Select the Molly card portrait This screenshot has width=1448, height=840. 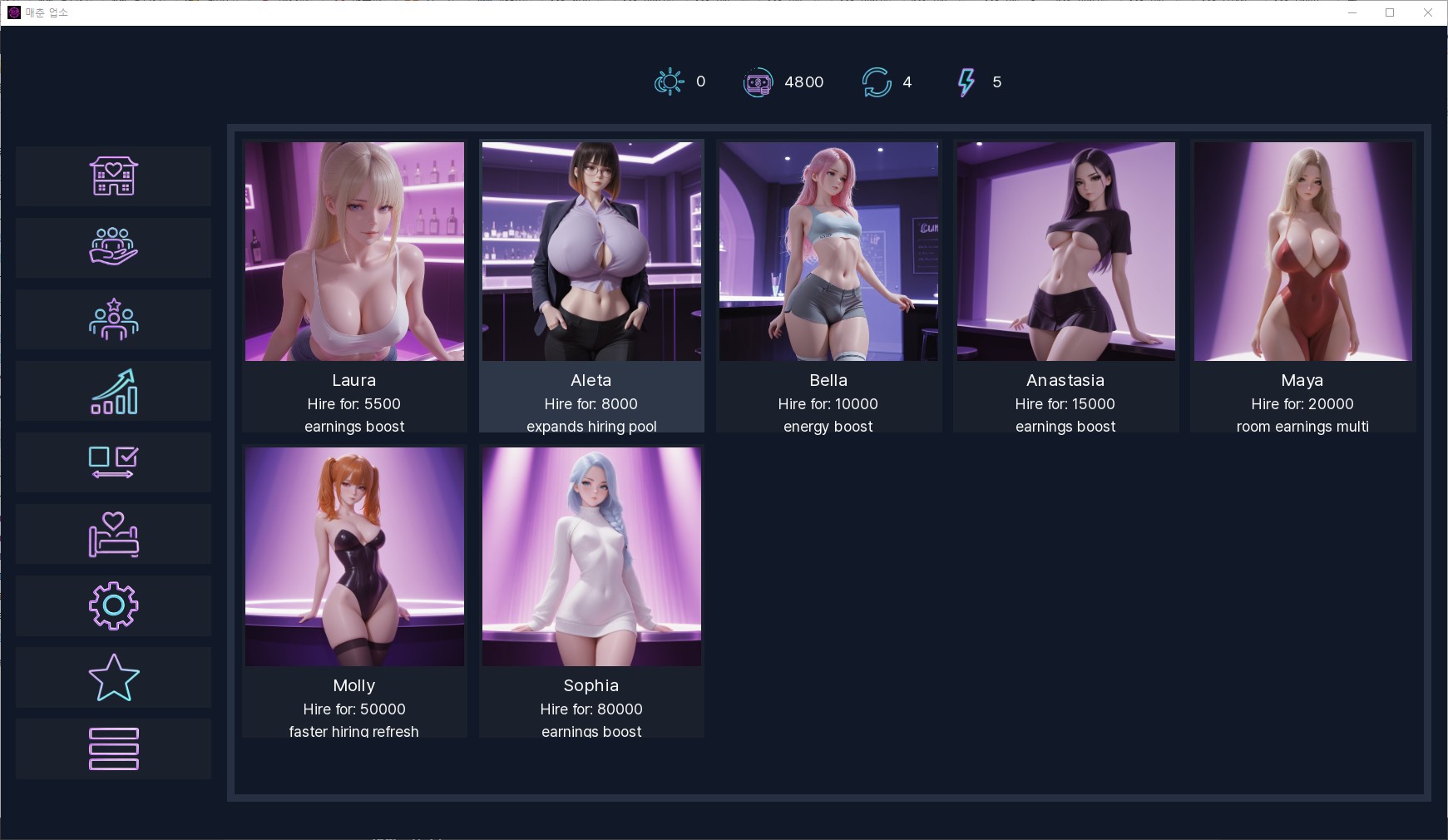click(354, 556)
